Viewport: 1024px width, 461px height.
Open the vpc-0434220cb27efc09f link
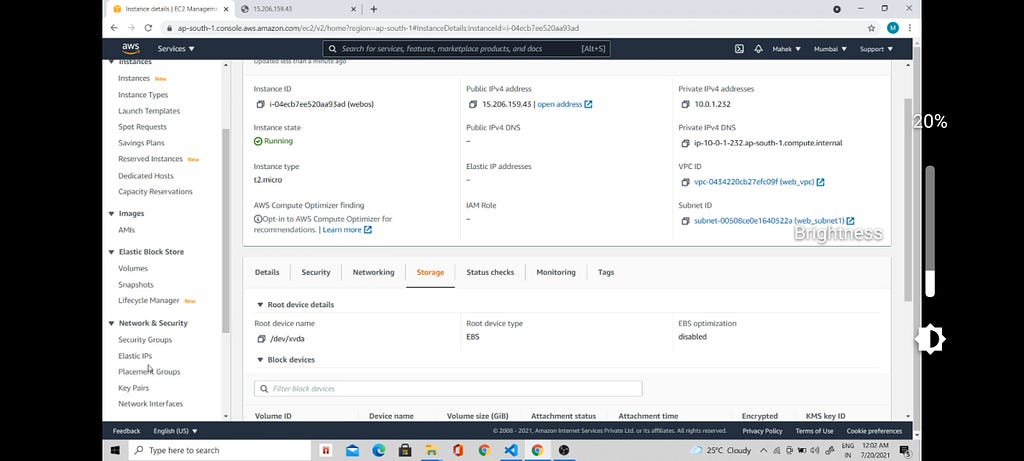[x=754, y=182]
